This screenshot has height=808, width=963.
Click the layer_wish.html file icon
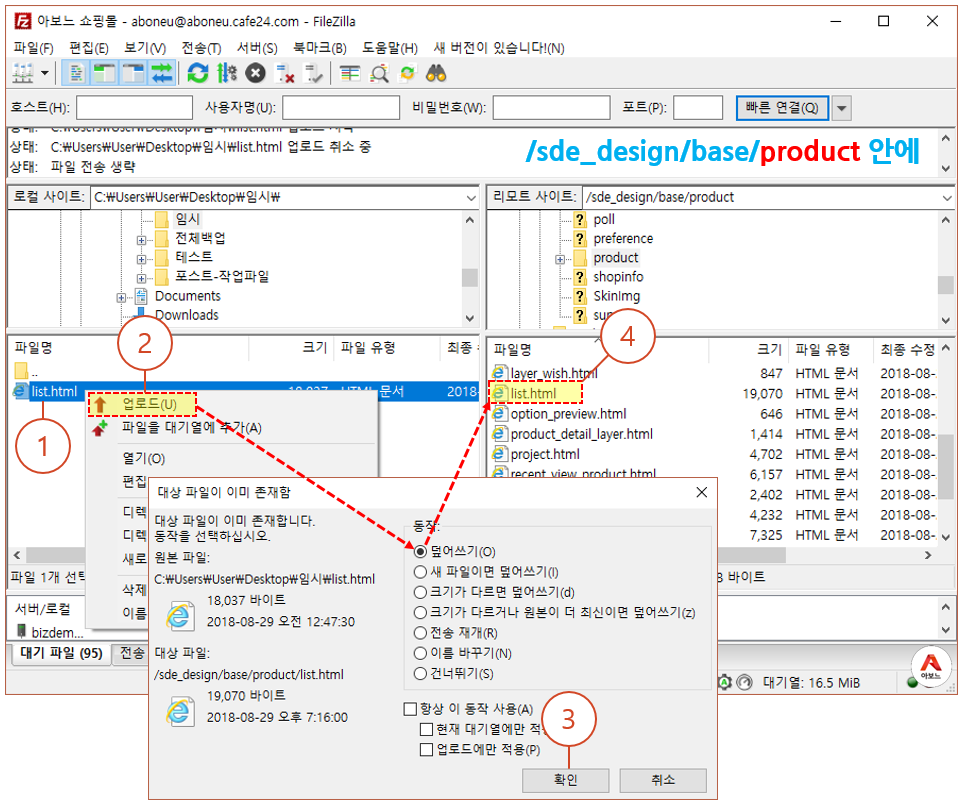point(499,373)
